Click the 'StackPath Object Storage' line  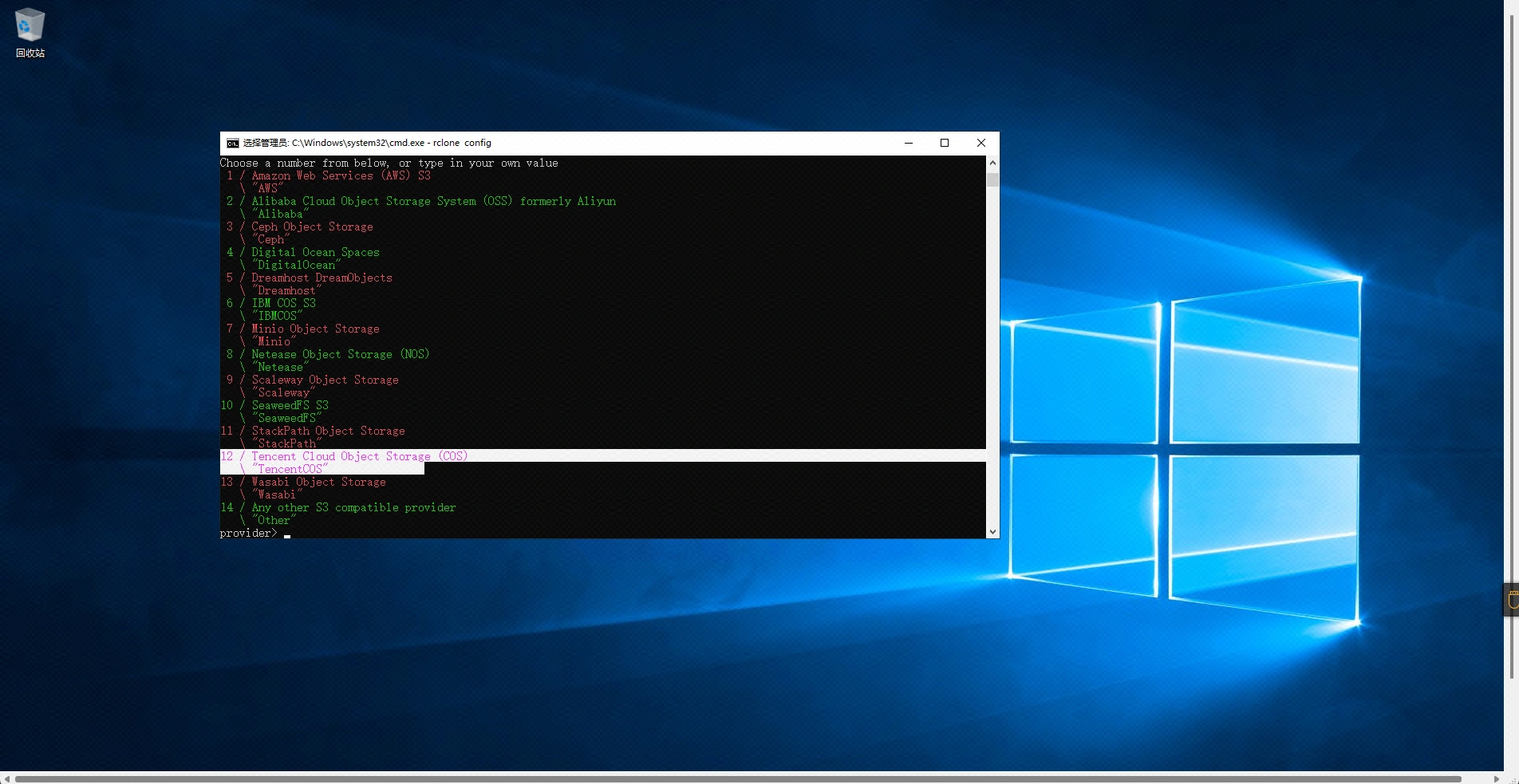pos(313,431)
